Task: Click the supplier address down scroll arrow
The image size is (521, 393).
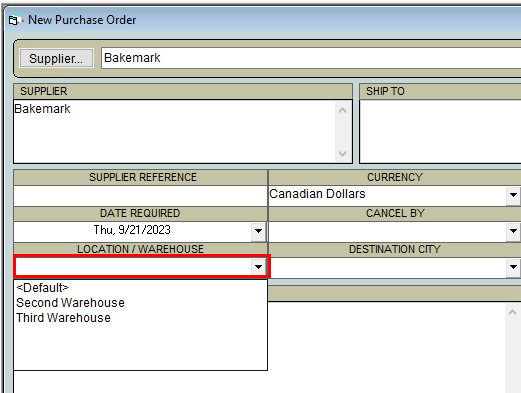Action: point(342,154)
